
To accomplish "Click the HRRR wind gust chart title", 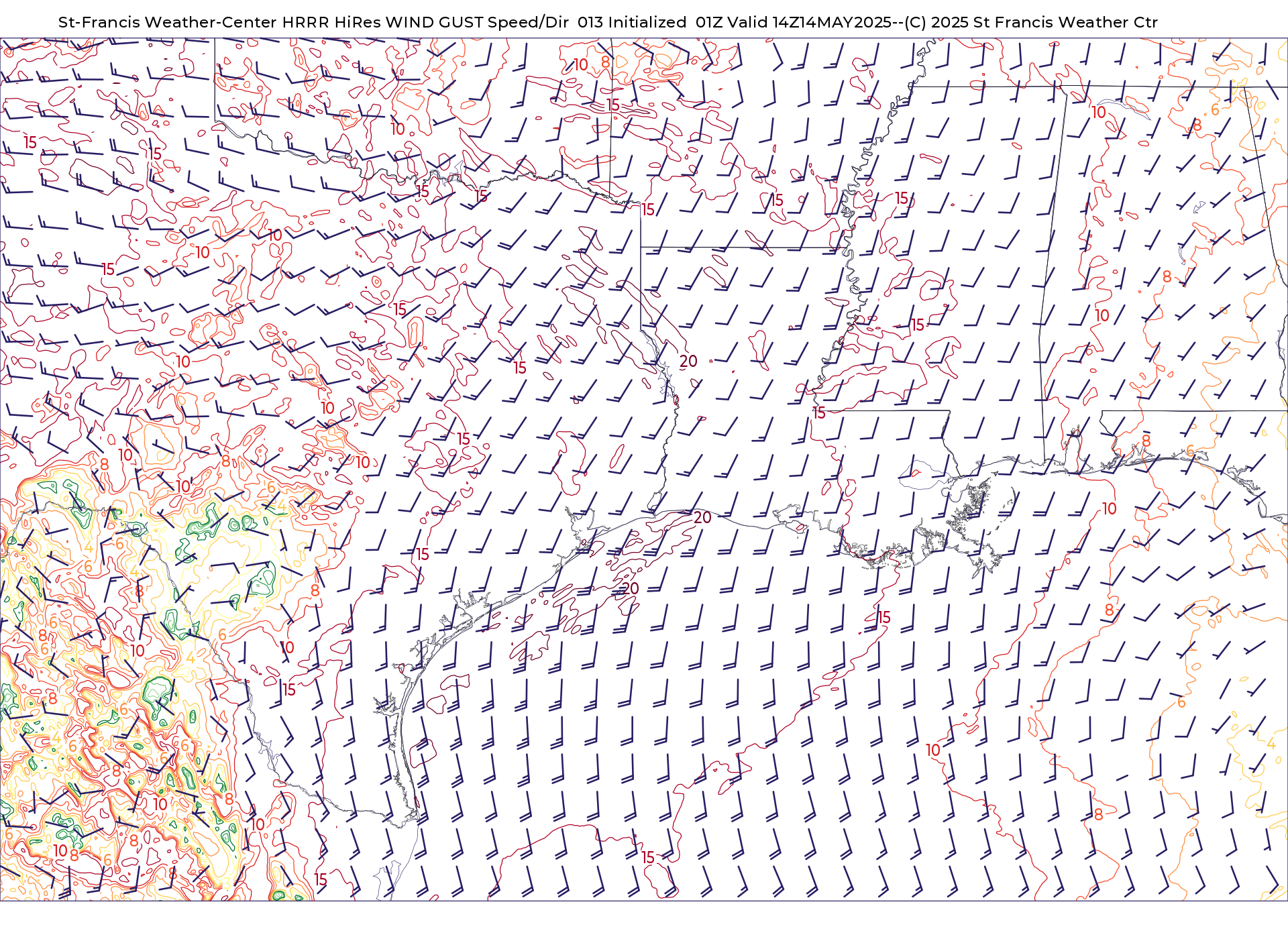I will click(x=608, y=22).
